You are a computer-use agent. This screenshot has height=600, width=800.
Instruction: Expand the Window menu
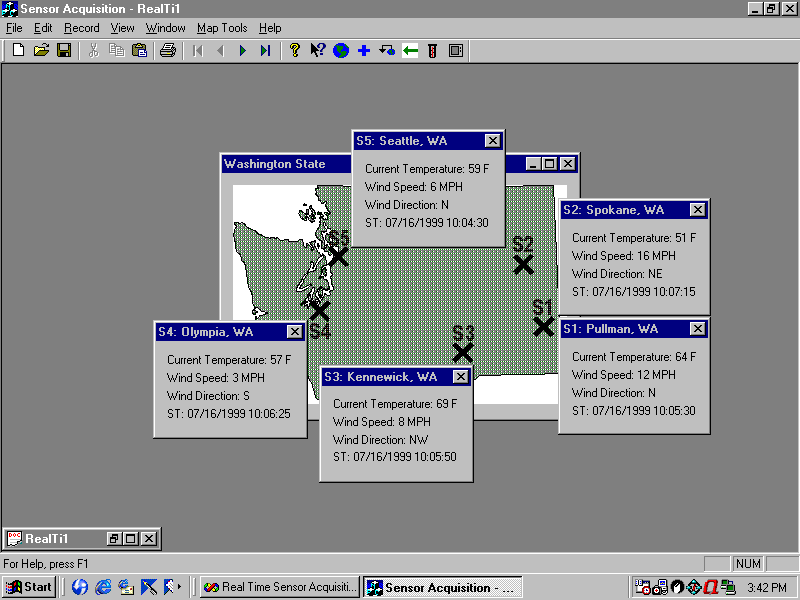tap(165, 28)
